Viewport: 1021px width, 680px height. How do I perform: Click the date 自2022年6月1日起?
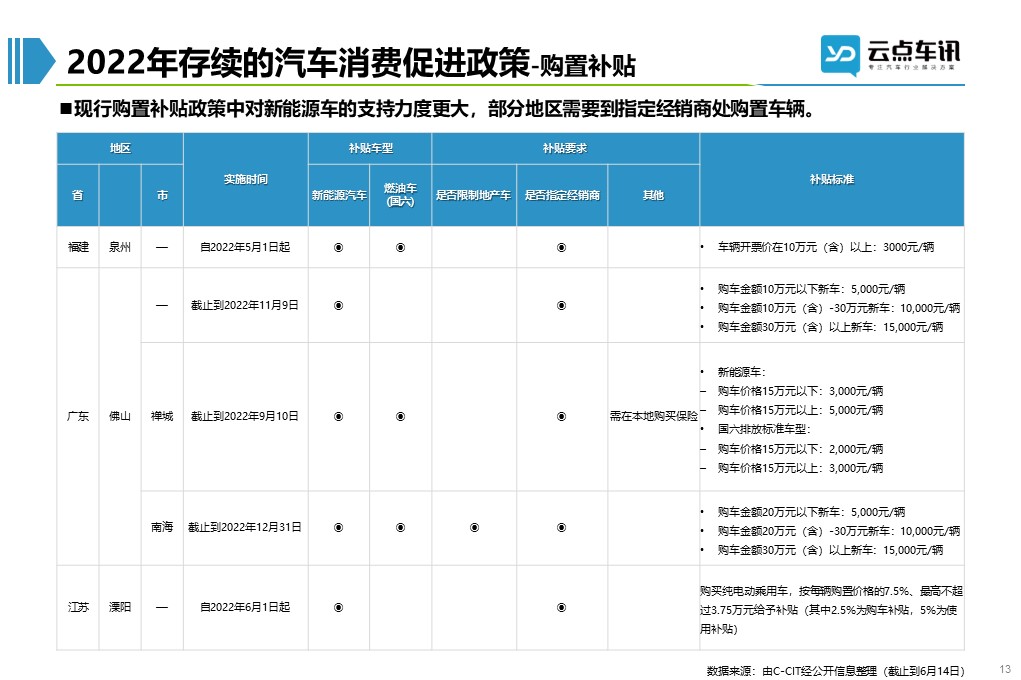pyautogui.click(x=245, y=607)
